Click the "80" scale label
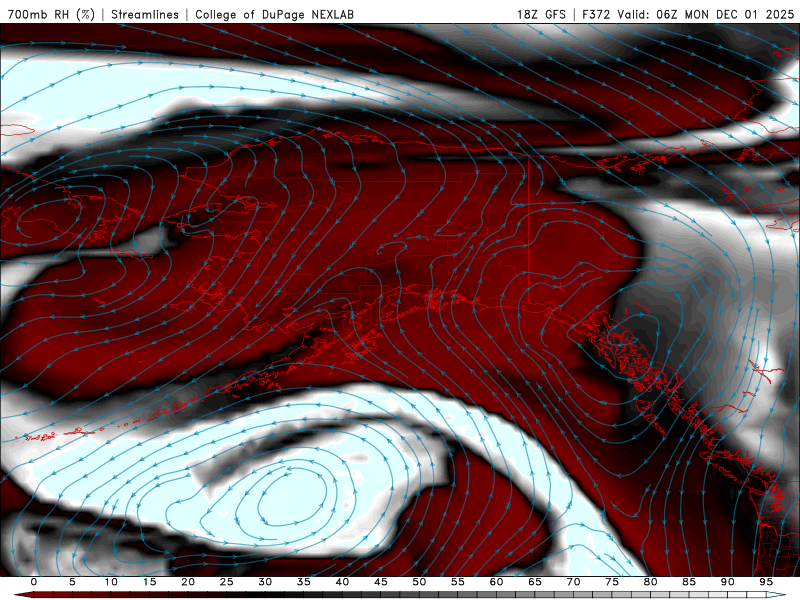800x600 pixels. [x=650, y=582]
